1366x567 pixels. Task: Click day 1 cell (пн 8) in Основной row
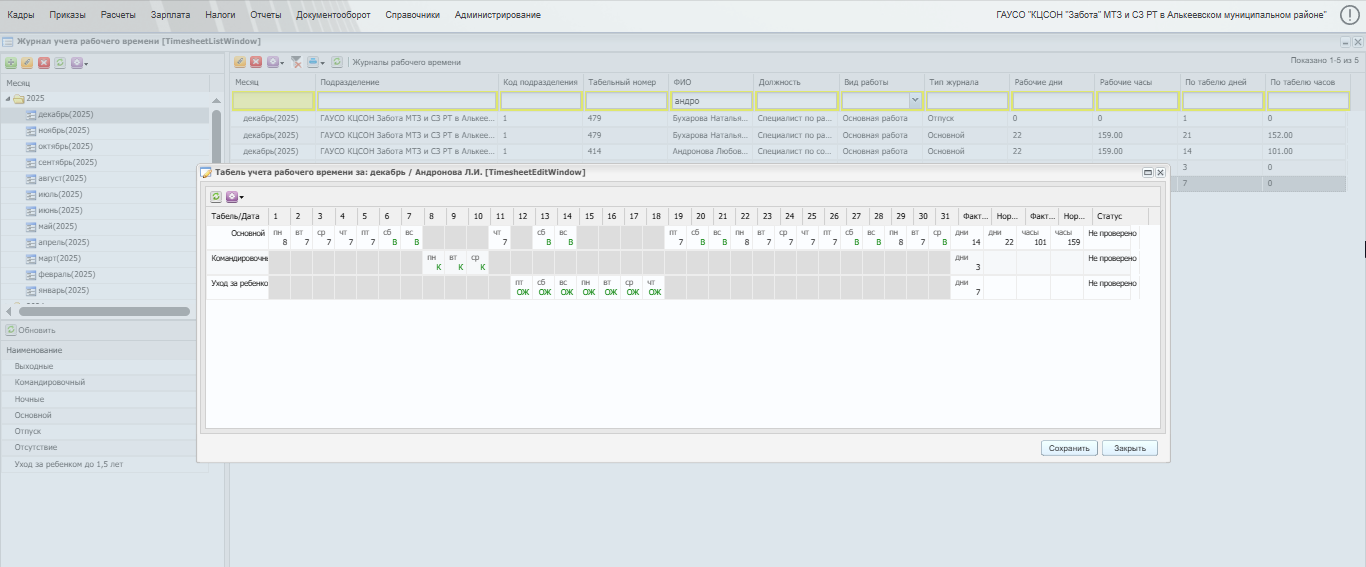pyautogui.click(x=279, y=237)
